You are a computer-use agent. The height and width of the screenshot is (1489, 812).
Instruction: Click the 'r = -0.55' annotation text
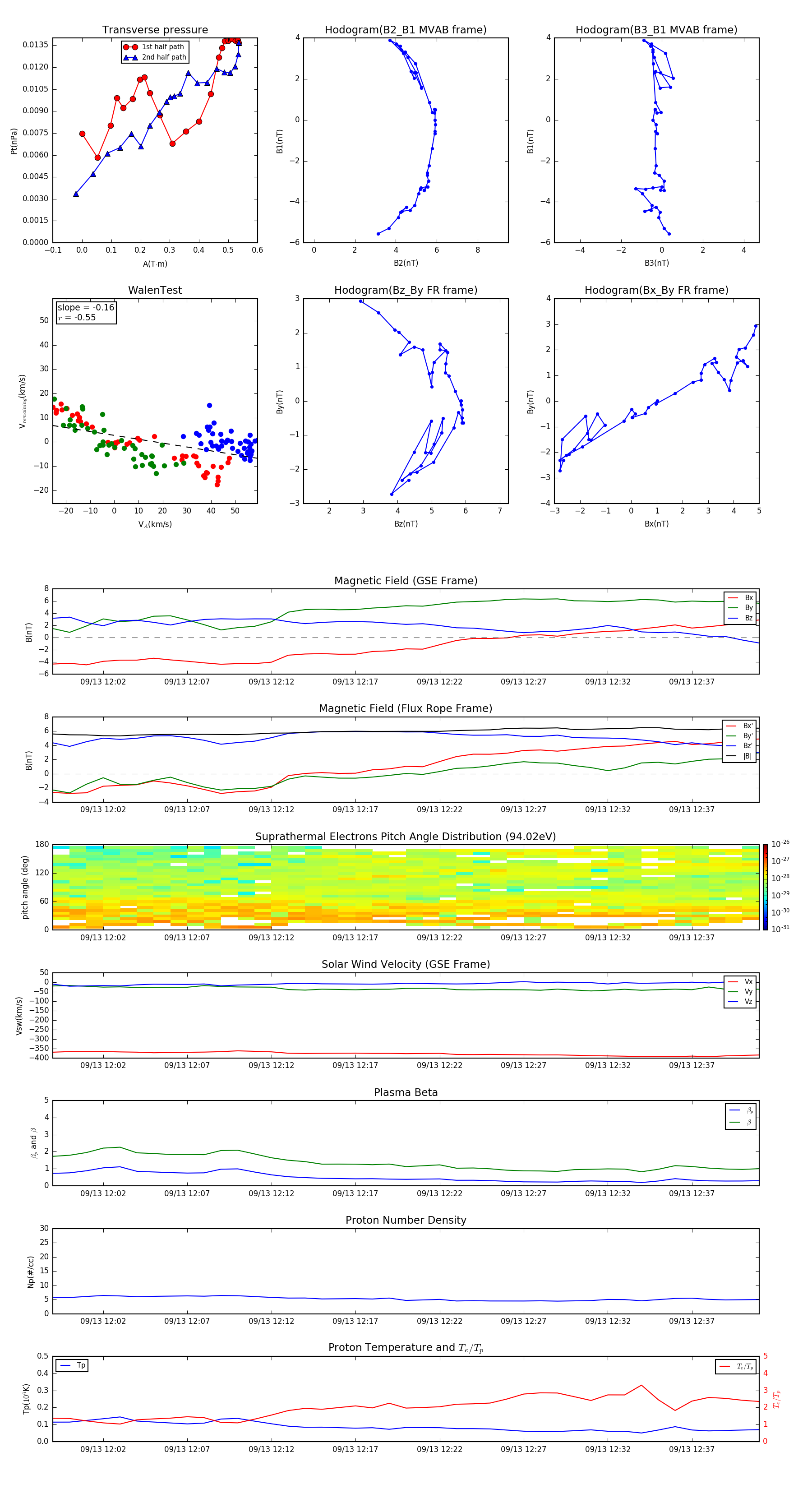[76, 317]
